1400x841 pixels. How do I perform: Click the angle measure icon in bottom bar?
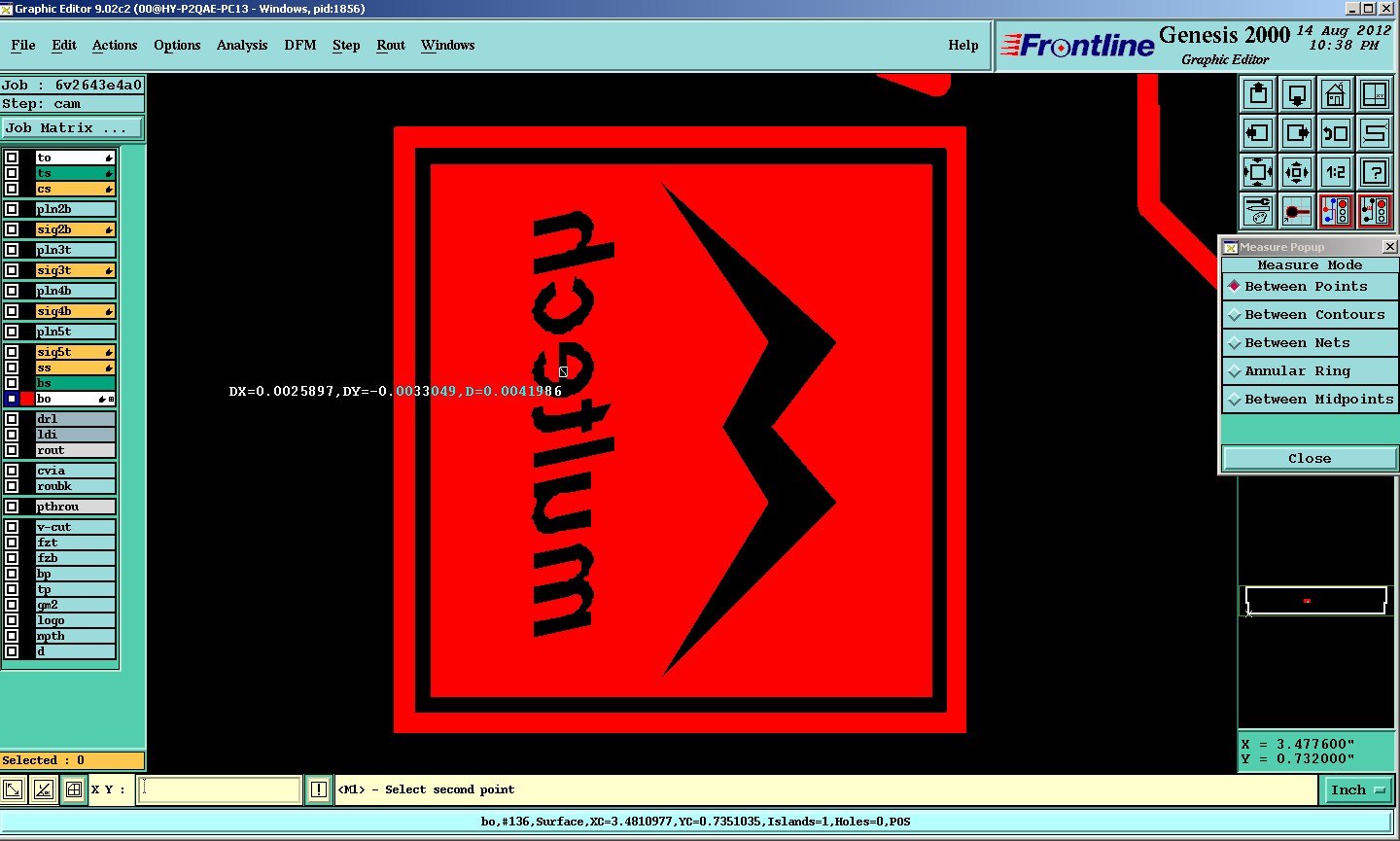[43, 789]
